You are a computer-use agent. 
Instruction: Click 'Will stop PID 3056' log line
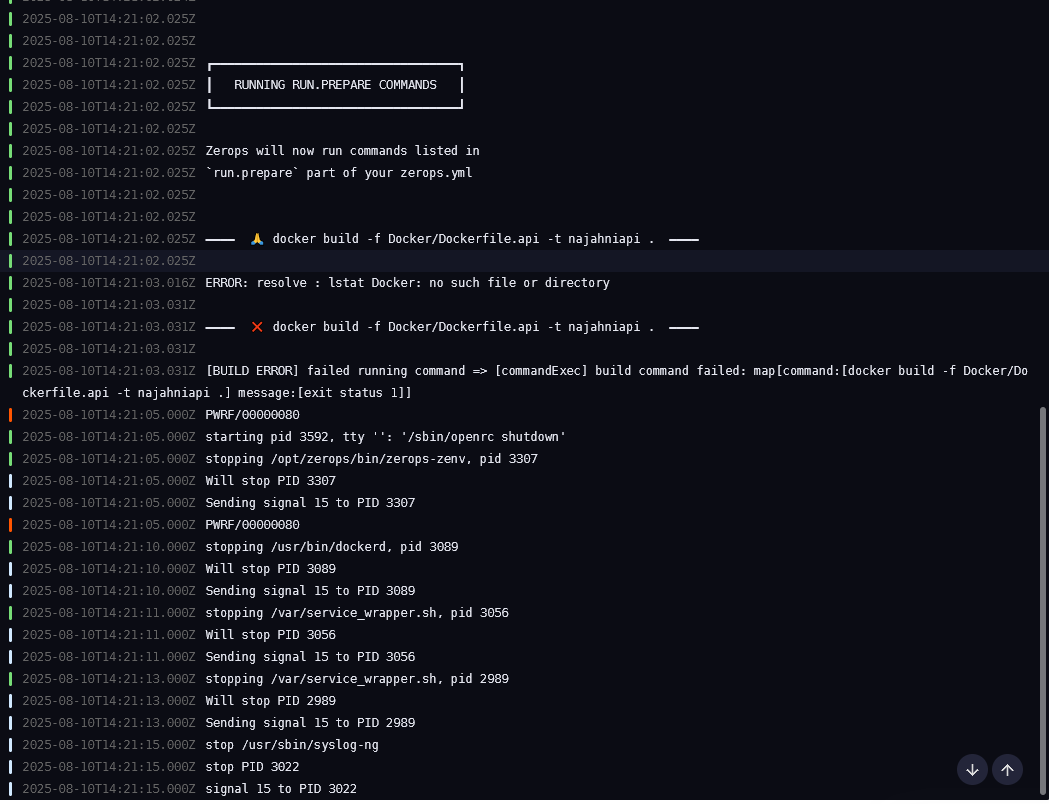(x=270, y=635)
